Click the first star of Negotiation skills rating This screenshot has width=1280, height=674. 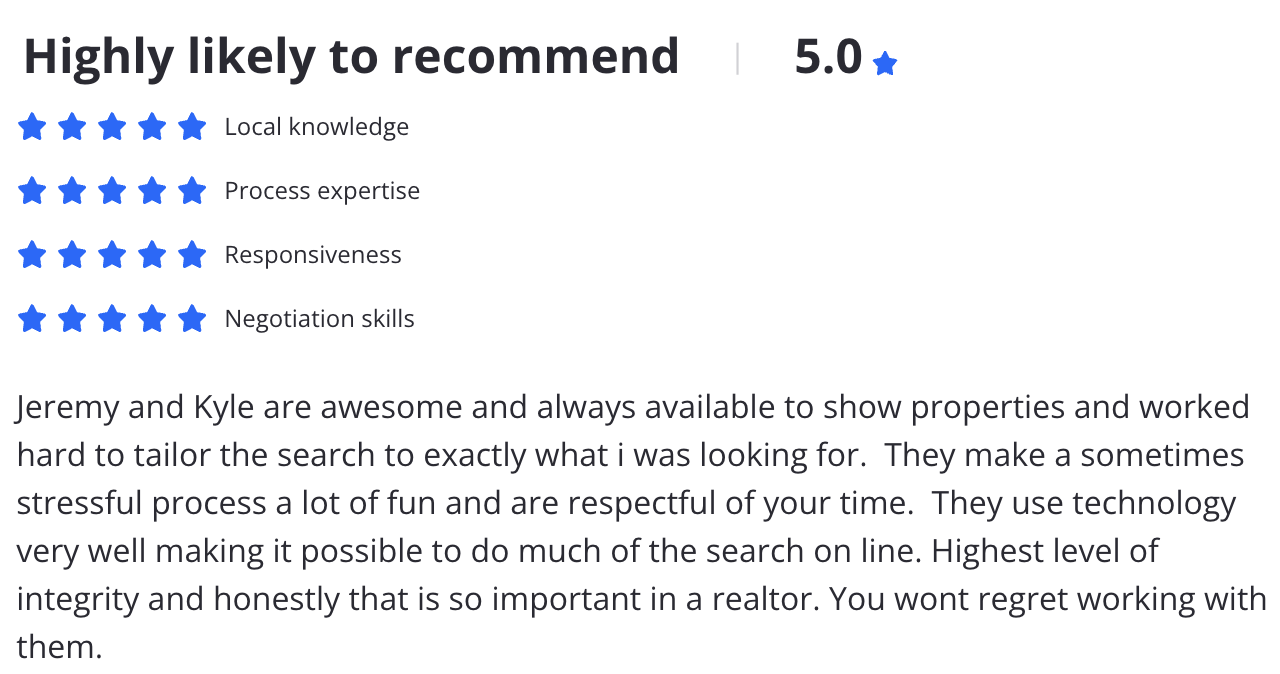(32, 318)
